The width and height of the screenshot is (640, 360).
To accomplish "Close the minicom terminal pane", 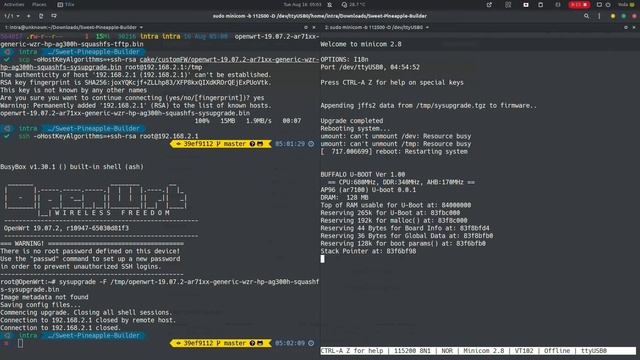I will 634,27.
